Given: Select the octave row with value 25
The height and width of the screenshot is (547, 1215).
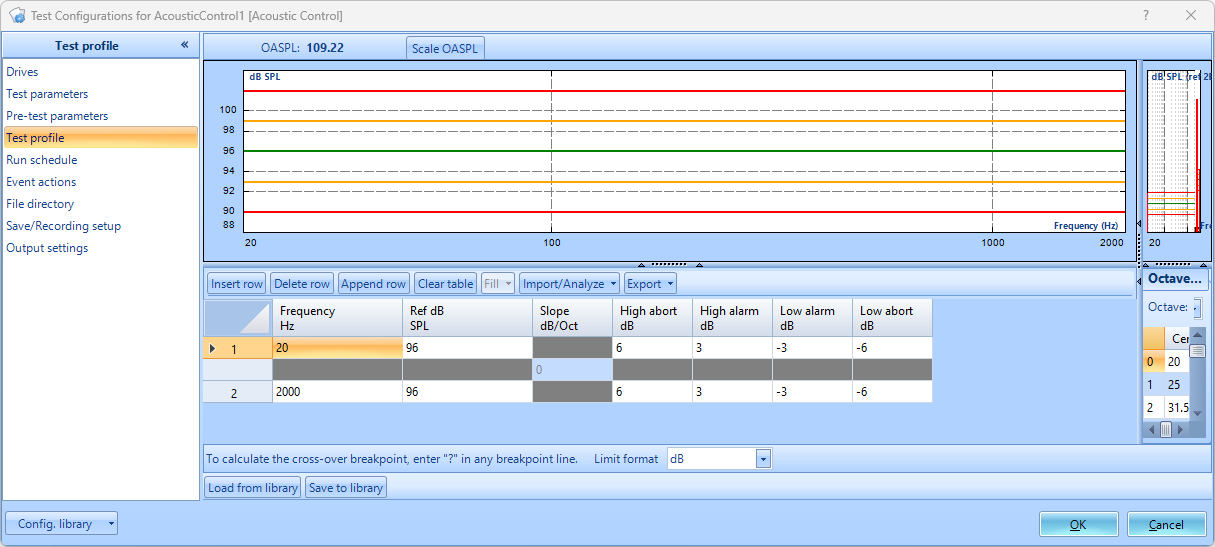Looking at the screenshot, I should tap(1166, 385).
